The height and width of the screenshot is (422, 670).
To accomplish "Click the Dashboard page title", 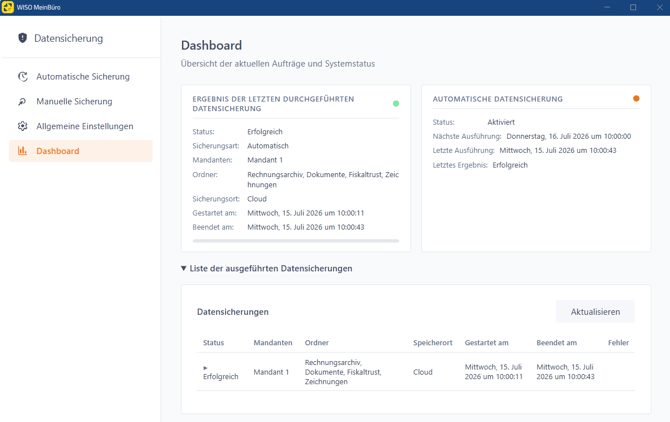I will [211, 45].
